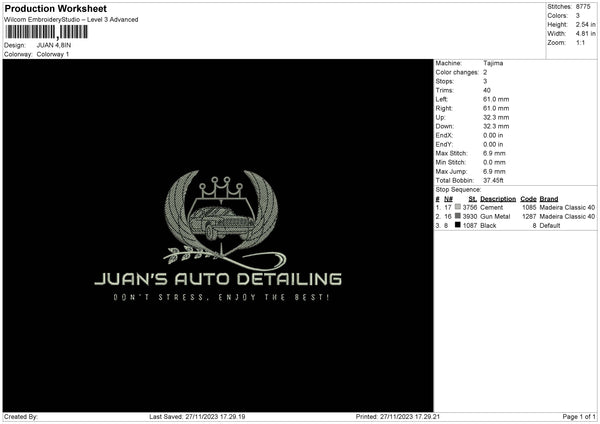Image resolution: width=600 pixels, height=424 pixels.
Task: Click the 'Wilcom EmbroideryStudio – Level 3 Advanced' text
Action: (71, 20)
